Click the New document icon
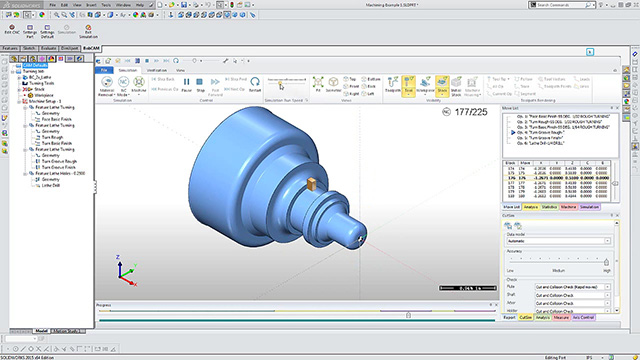Screen dimensions: 640x360 tap(160, 5)
